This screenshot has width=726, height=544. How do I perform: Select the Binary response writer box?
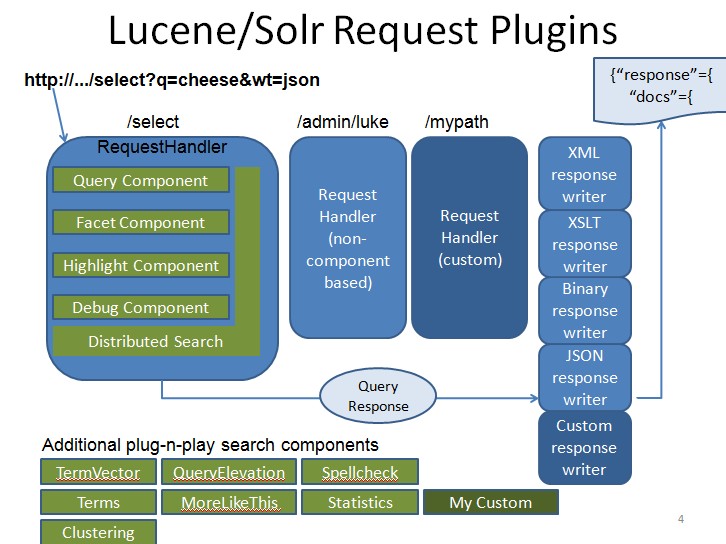[585, 311]
